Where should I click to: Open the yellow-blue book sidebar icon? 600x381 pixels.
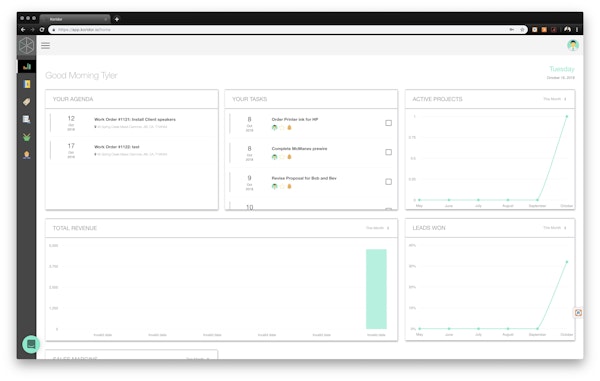pyautogui.click(x=27, y=84)
